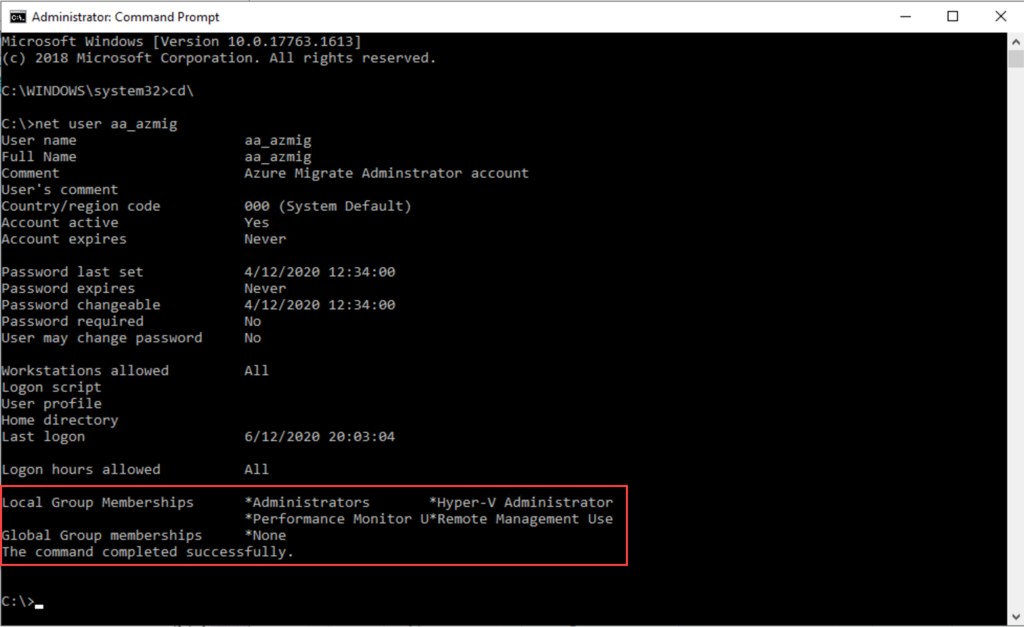This screenshot has height=627, width=1024.
Task: Click the Last logon date 6/12/2020 20:03:04
Action: [319, 437]
